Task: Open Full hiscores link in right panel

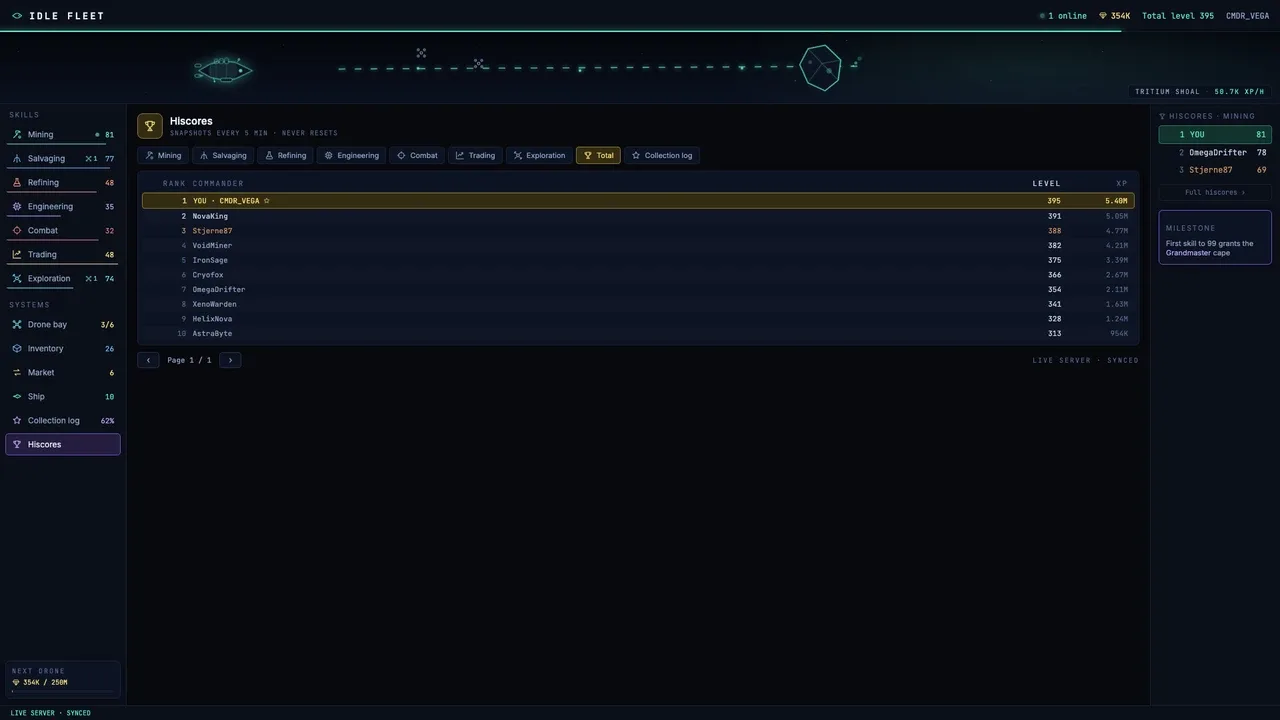Action: (1215, 192)
